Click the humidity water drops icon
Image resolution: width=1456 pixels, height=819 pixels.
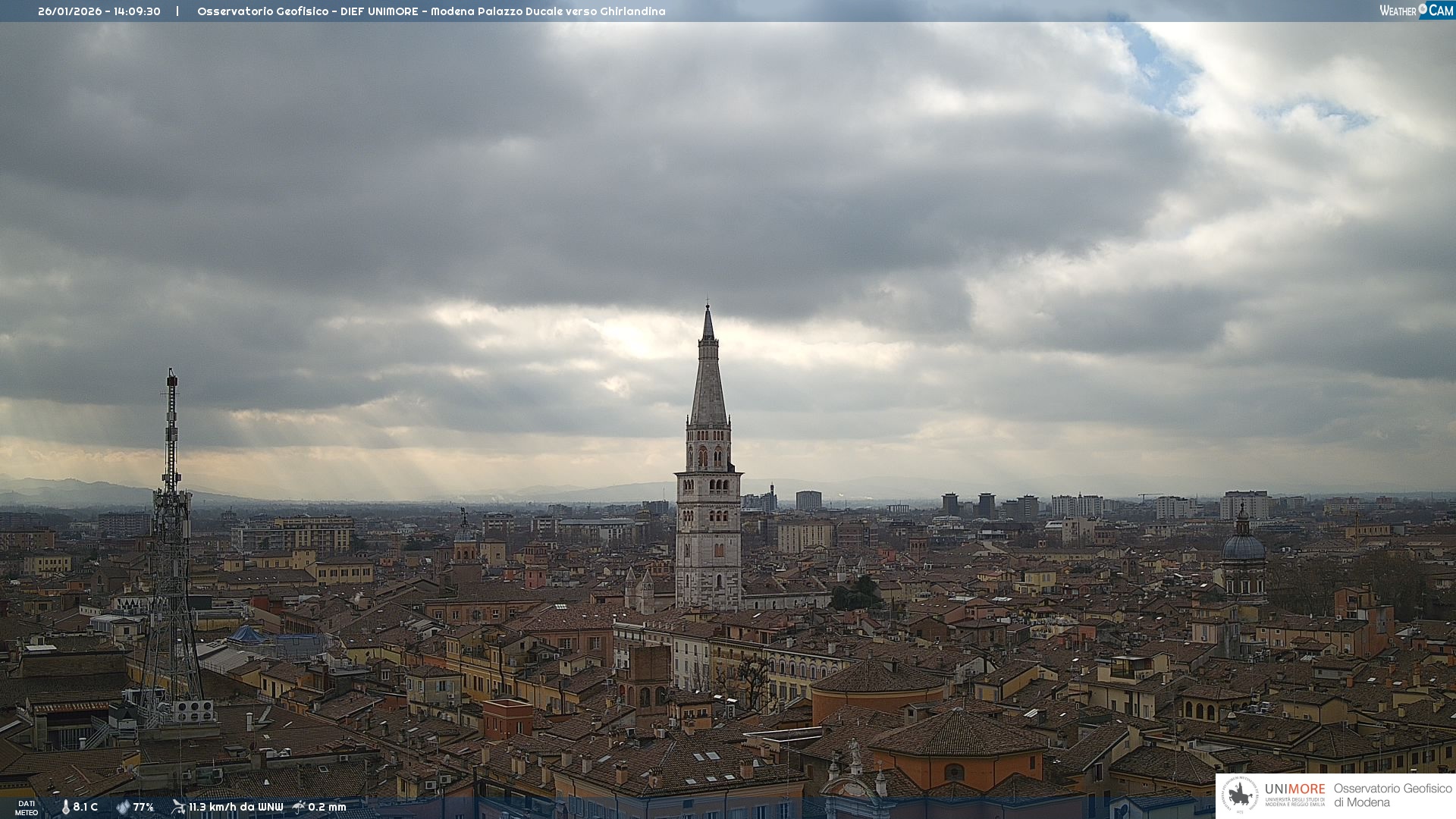[x=123, y=807]
